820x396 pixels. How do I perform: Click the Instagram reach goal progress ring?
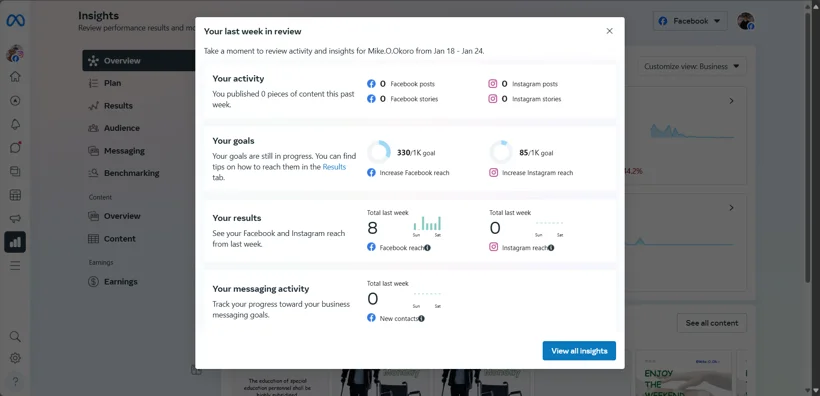(x=501, y=152)
